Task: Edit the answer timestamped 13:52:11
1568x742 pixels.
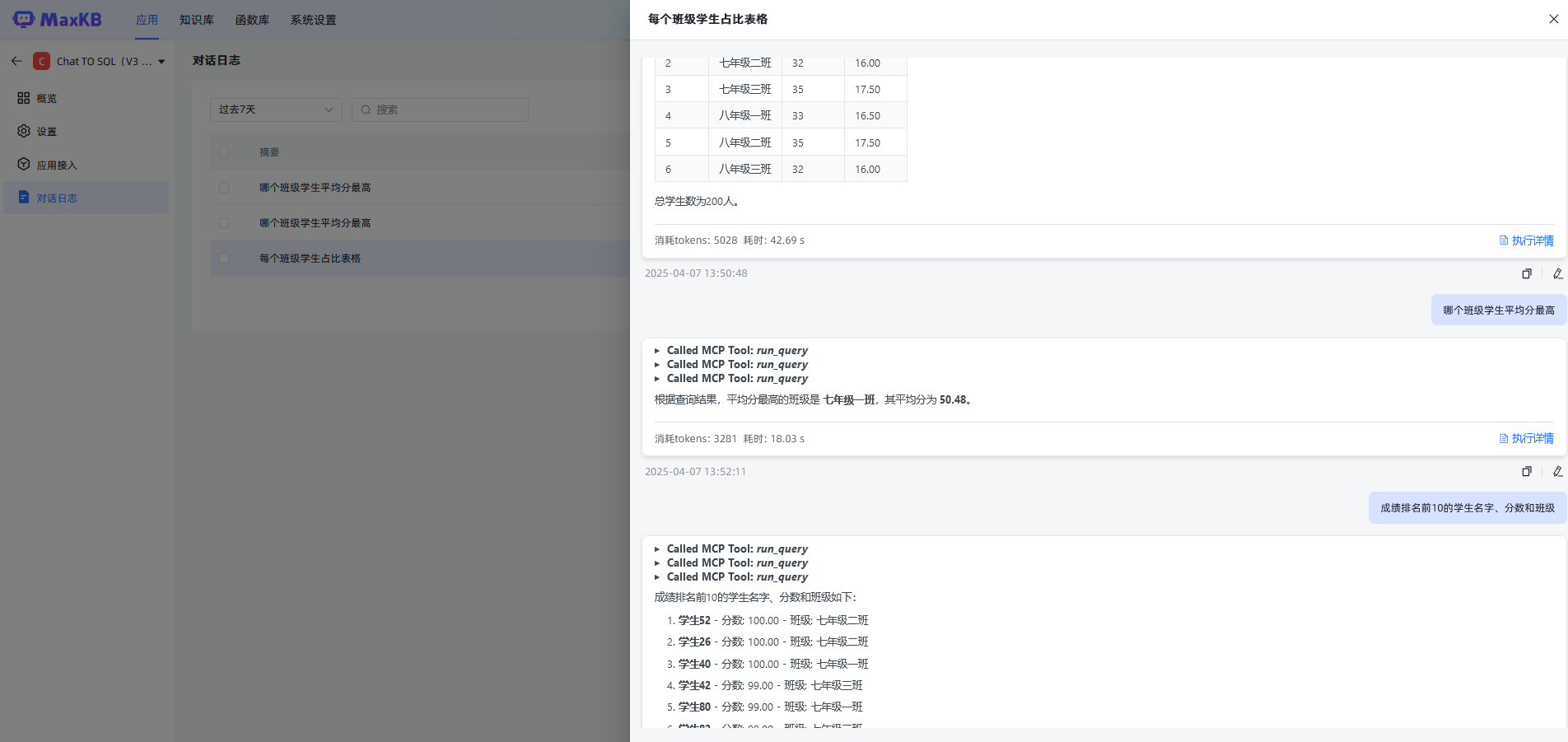Action: click(x=1557, y=472)
